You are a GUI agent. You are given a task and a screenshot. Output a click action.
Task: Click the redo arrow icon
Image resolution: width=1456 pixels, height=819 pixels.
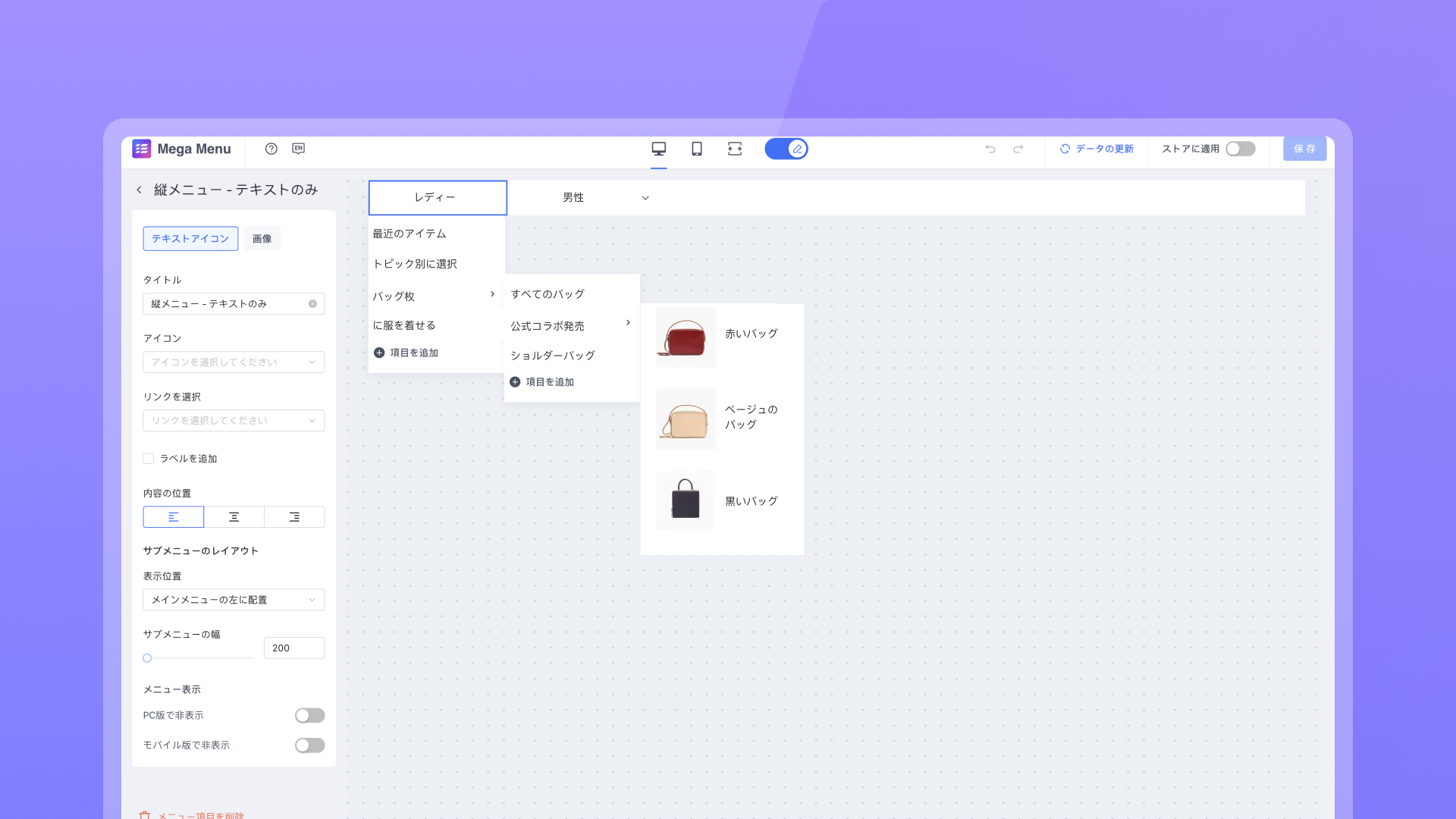click(1018, 149)
